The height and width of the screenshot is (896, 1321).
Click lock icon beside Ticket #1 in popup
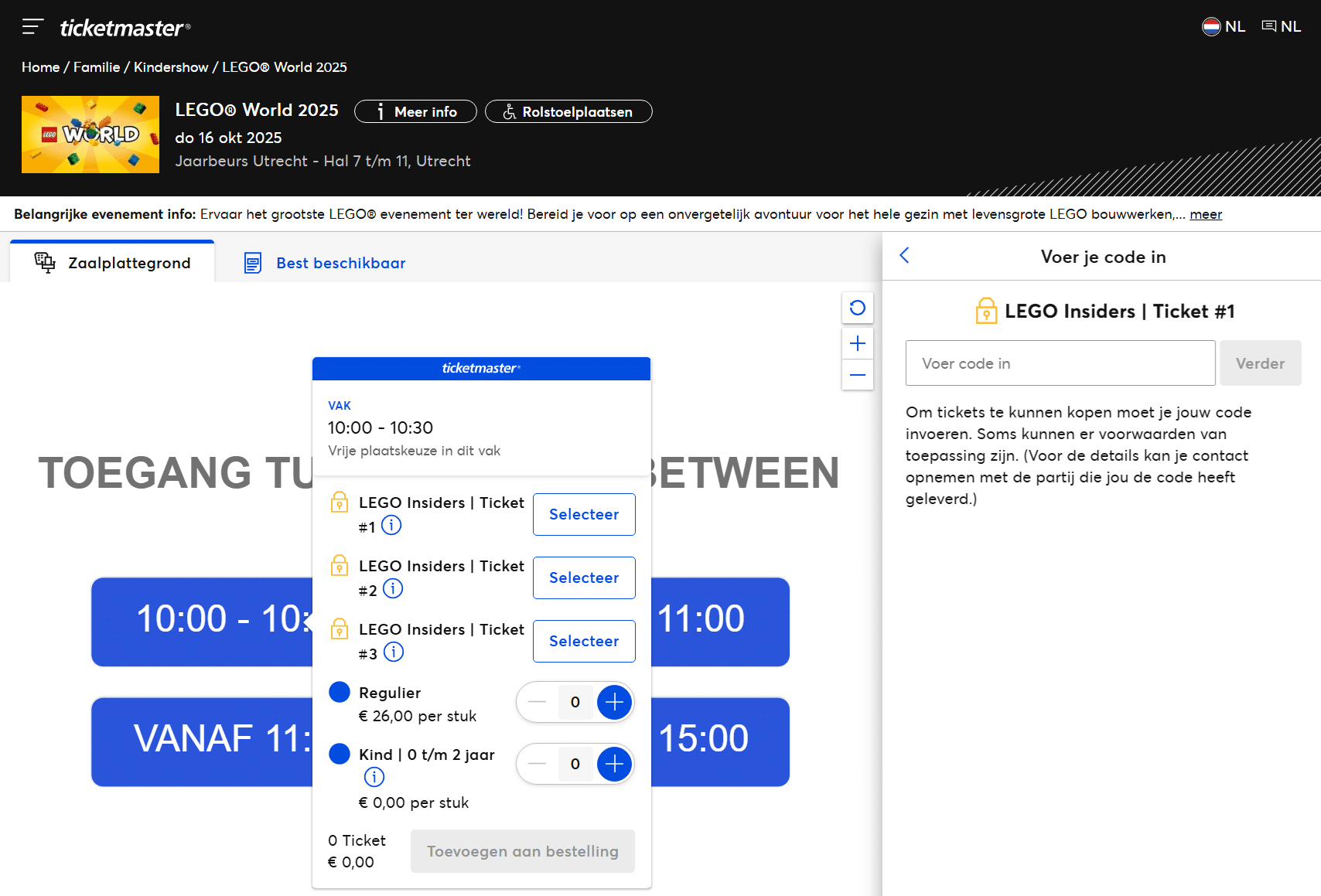pyautogui.click(x=340, y=503)
